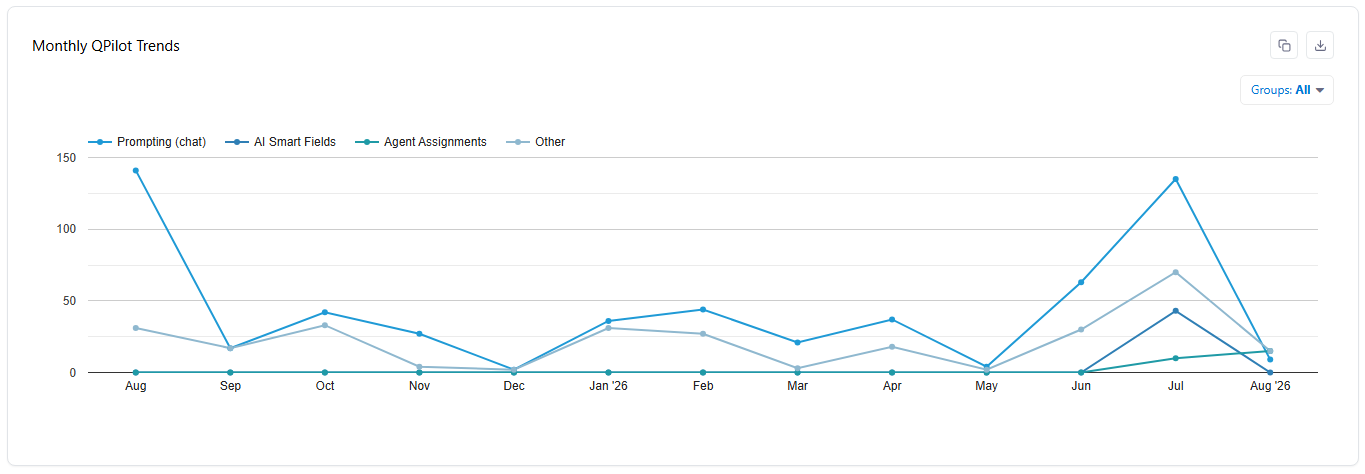Screen dimensions: 1365x474
Task: Click the Other series point in Jun
Action: click(x=1081, y=329)
